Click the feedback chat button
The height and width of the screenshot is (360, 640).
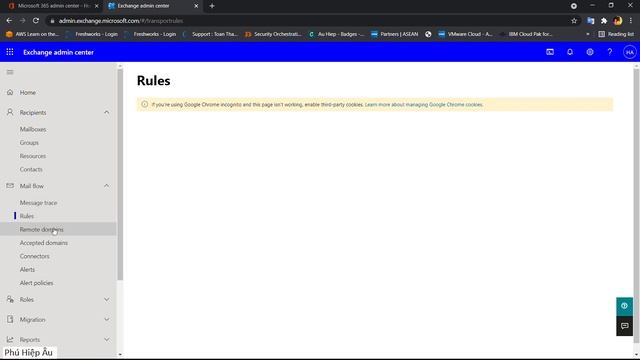click(624, 326)
